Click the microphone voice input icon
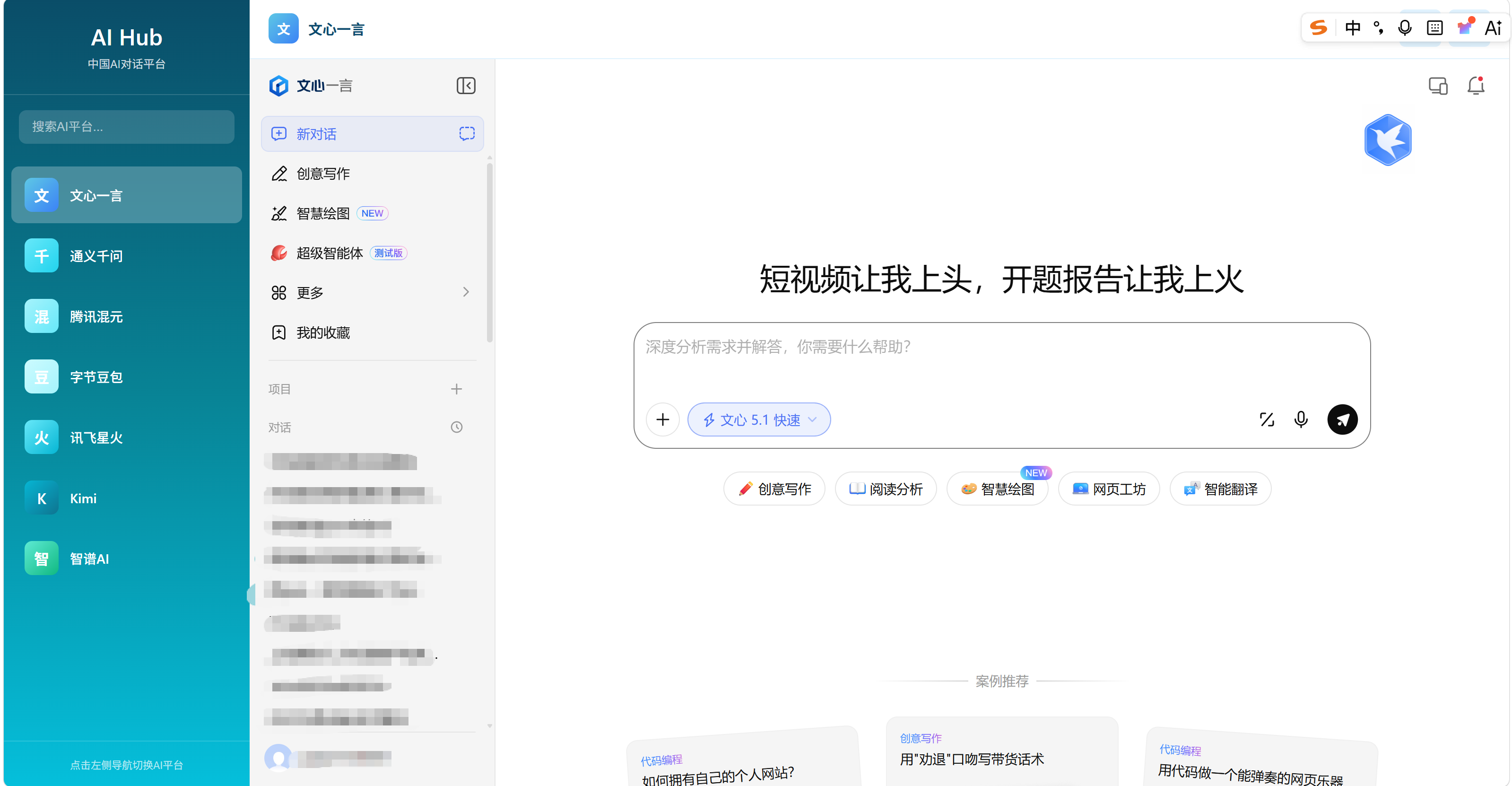The width and height of the screenshot is (1512, 786). (x=1301, y=419)
